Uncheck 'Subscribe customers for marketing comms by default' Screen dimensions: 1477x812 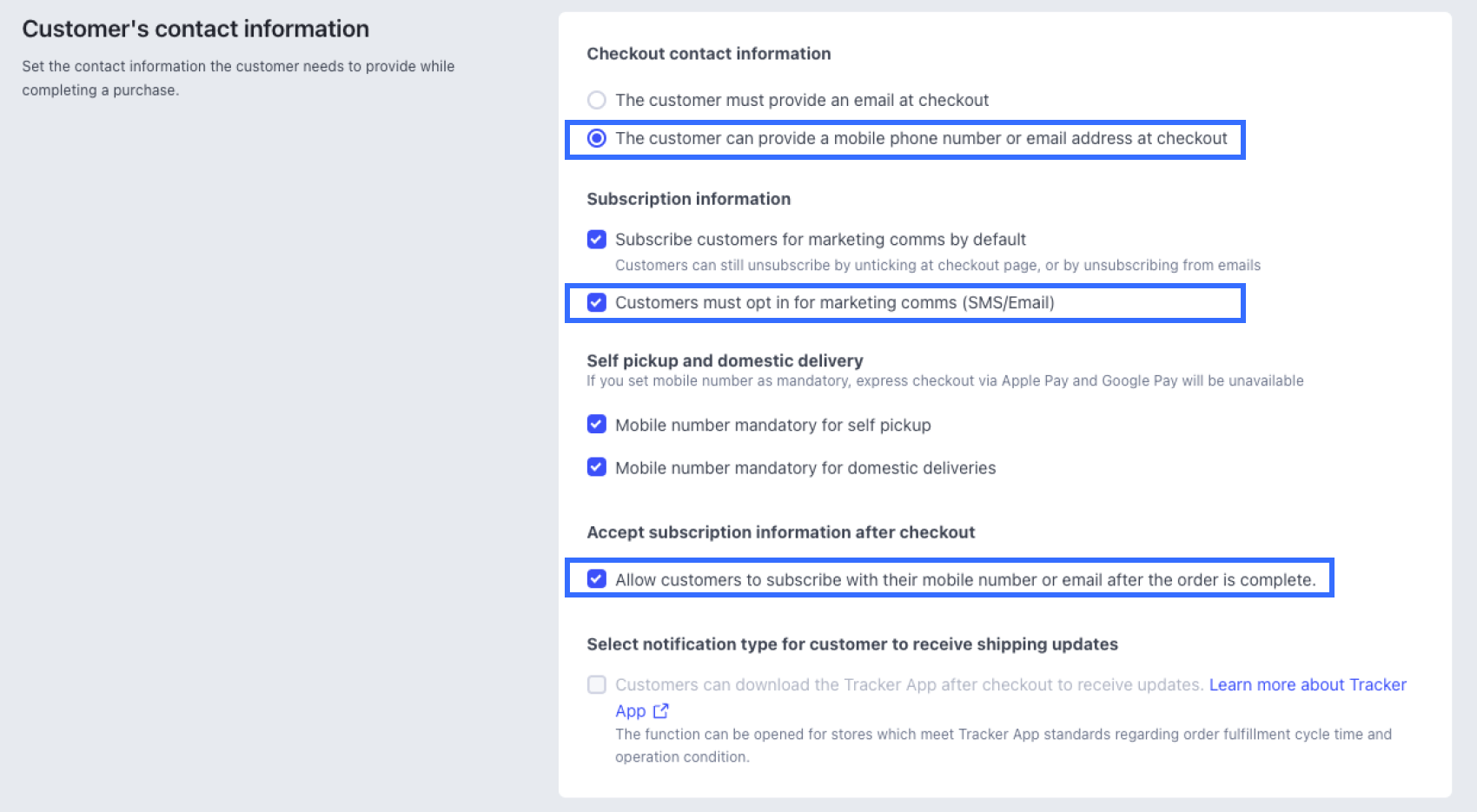click(x=597, y=239)
